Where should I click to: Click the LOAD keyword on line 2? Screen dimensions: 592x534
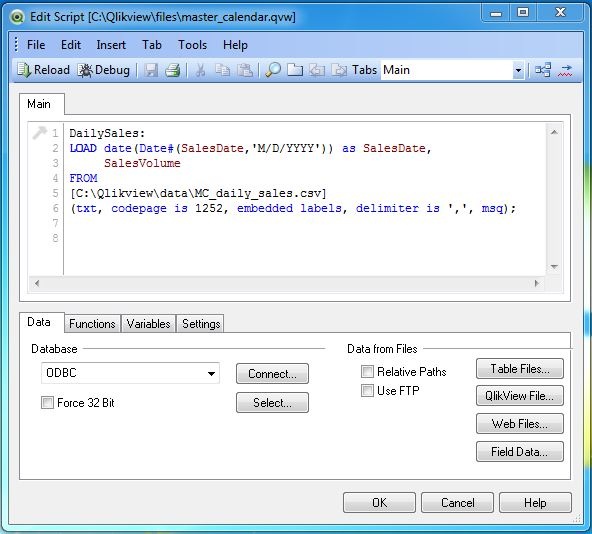pyautogui.click(x=83, y=148)
